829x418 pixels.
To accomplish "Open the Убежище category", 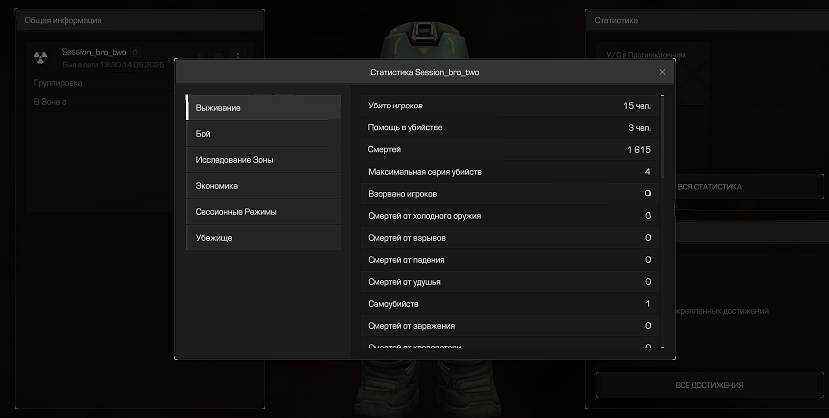I will tap(263, 237).
